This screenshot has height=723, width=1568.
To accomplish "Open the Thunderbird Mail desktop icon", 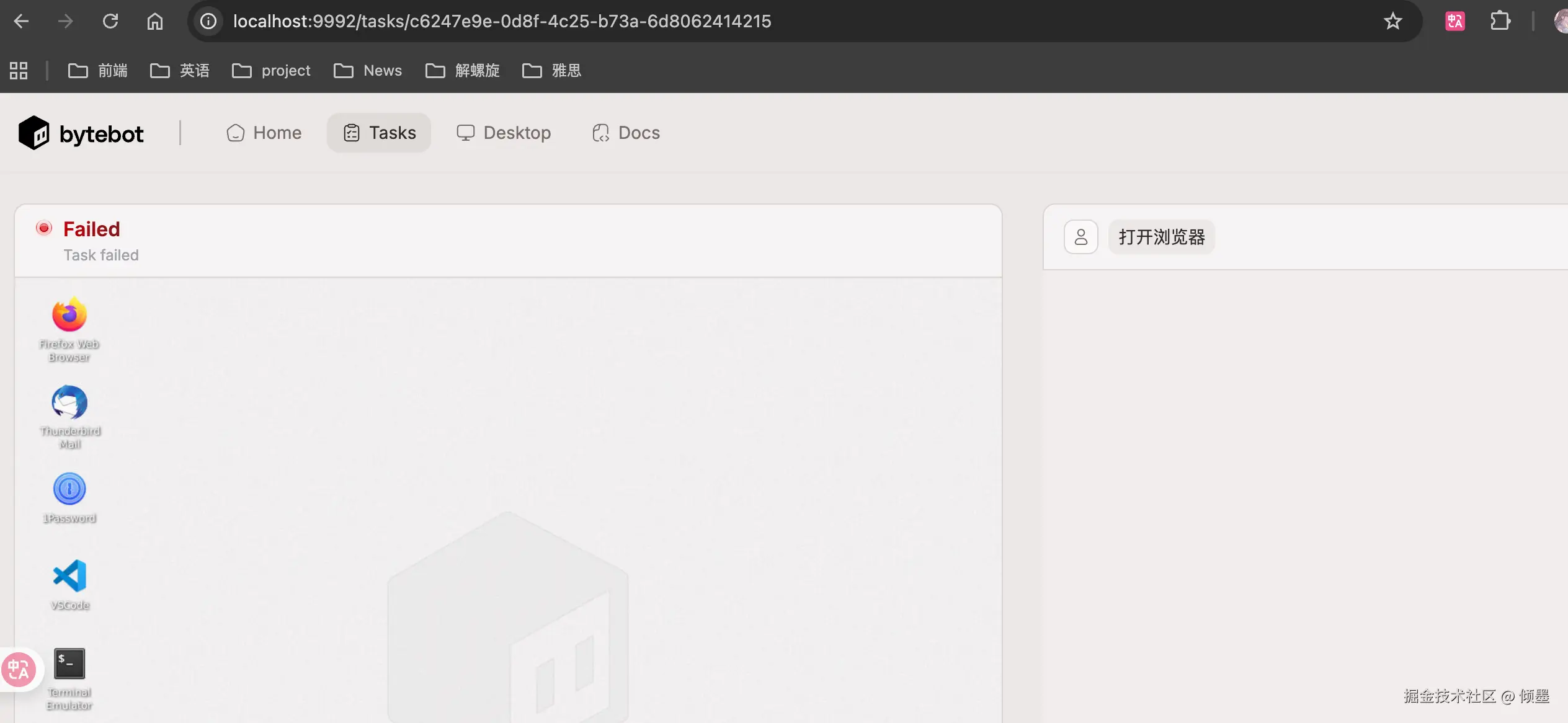I will (69, 403).
